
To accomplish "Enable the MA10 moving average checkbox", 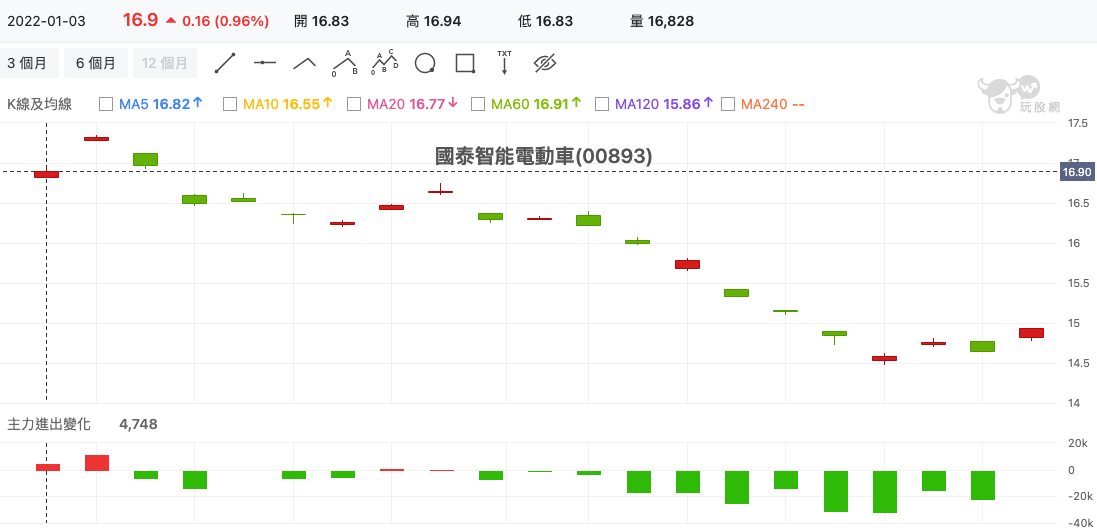I will tap(230, 104).
